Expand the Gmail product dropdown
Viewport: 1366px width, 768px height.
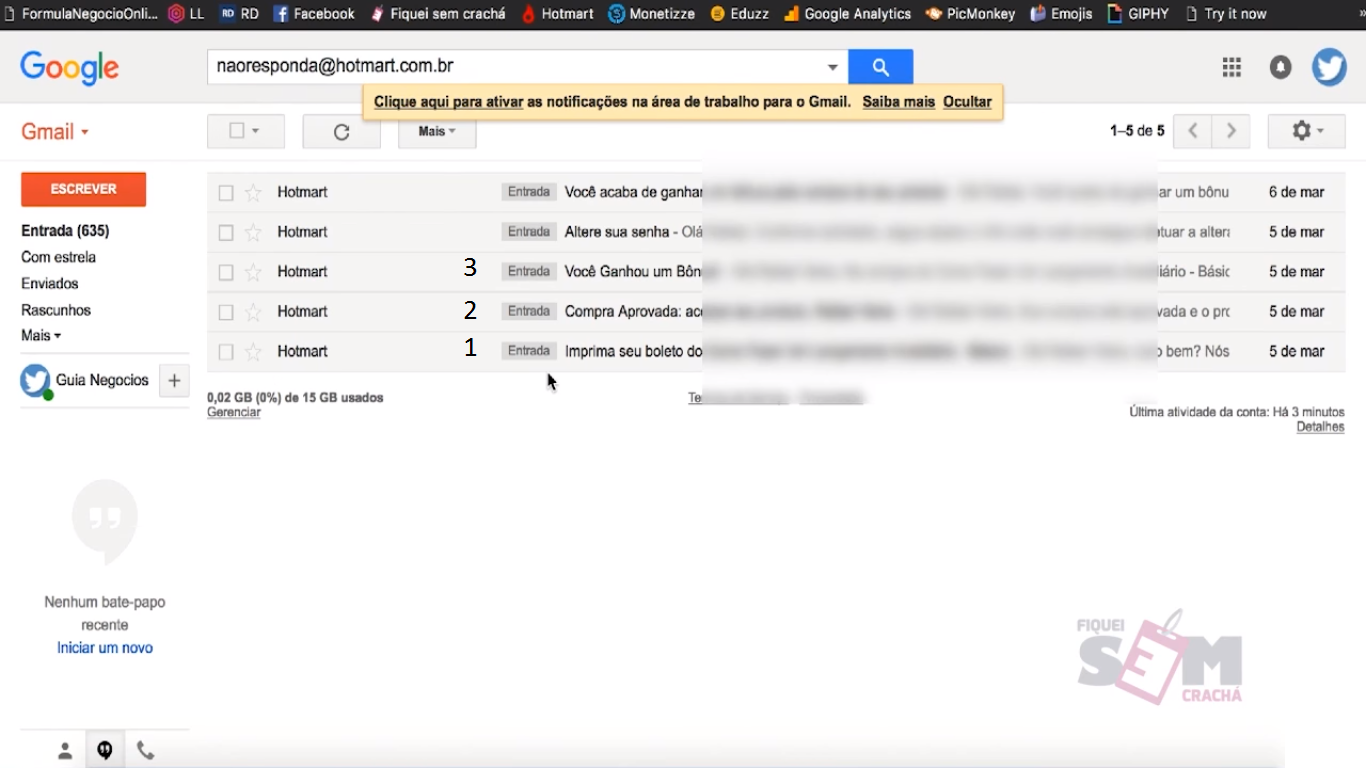tap(55, 132)
